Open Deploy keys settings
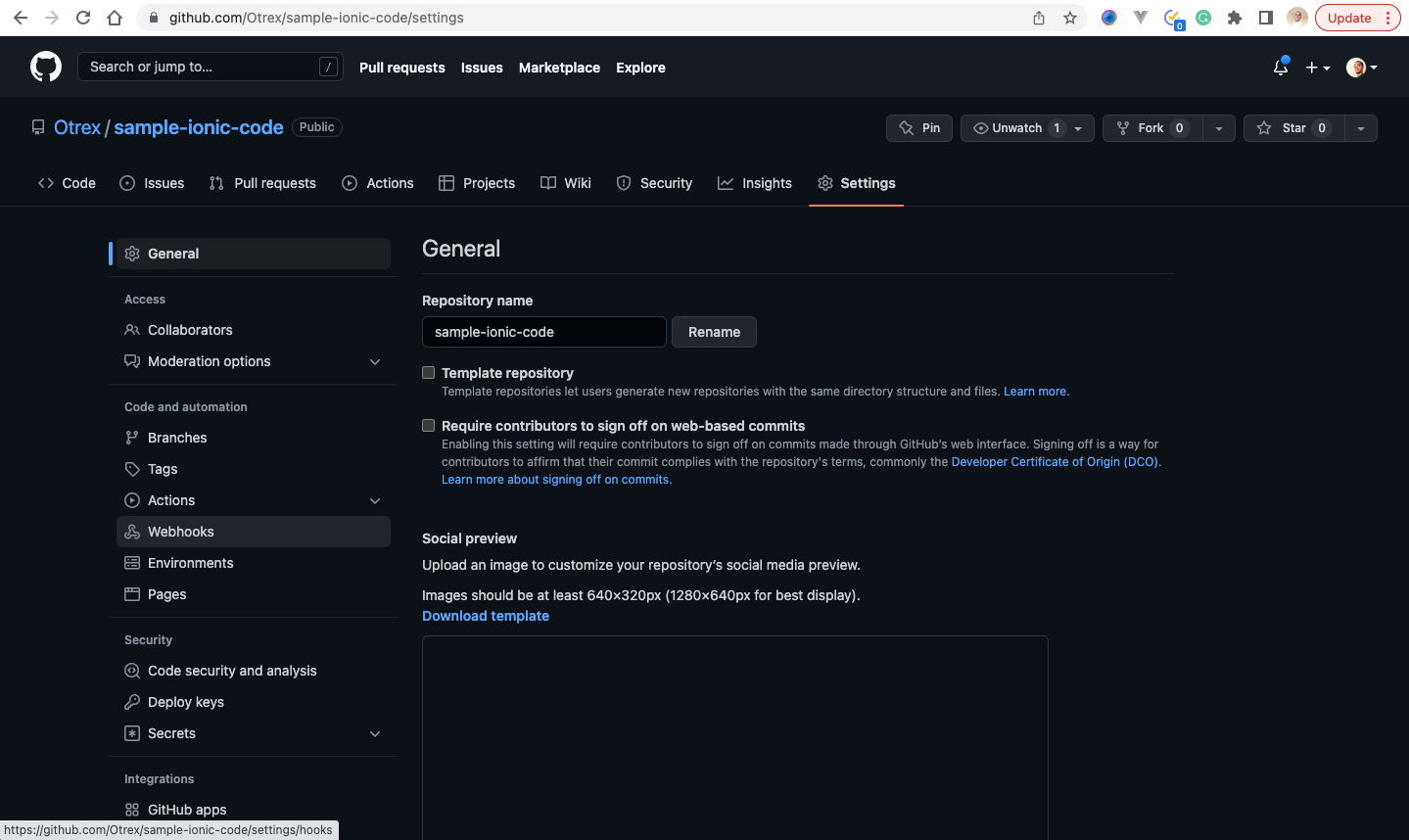Screen dimensions: 1409x840 254,702
